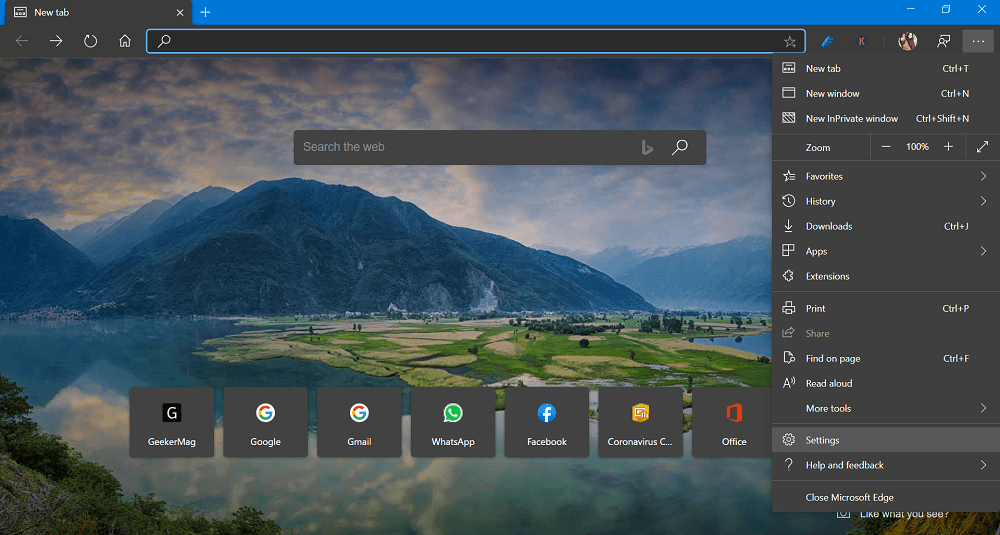Screen dimensions: 1000x535
Task: Expand the More tools submenu
Action: pyautogui.click(x=886, y=409)
